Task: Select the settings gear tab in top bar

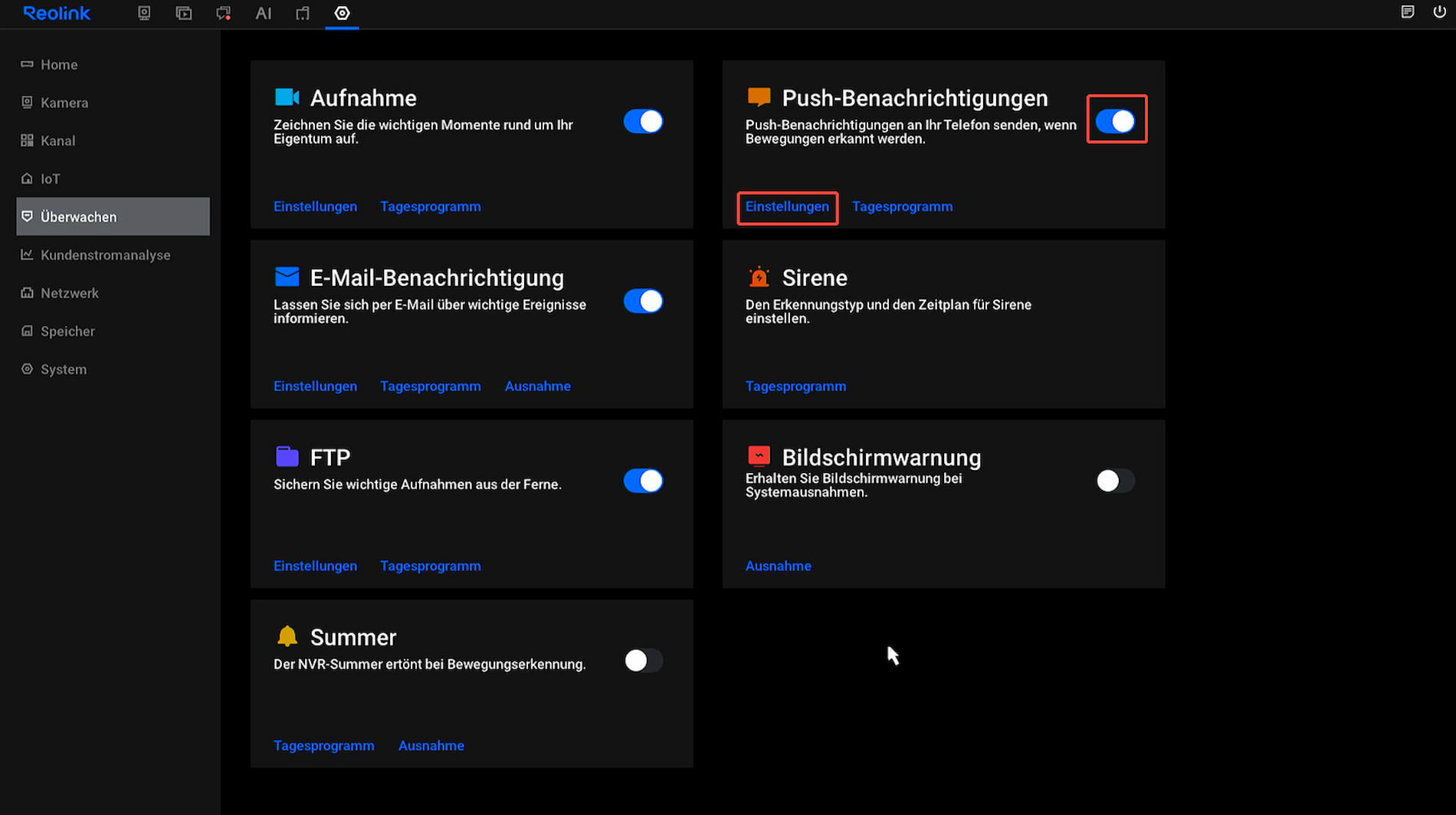Action: click(x=343, y=13)
